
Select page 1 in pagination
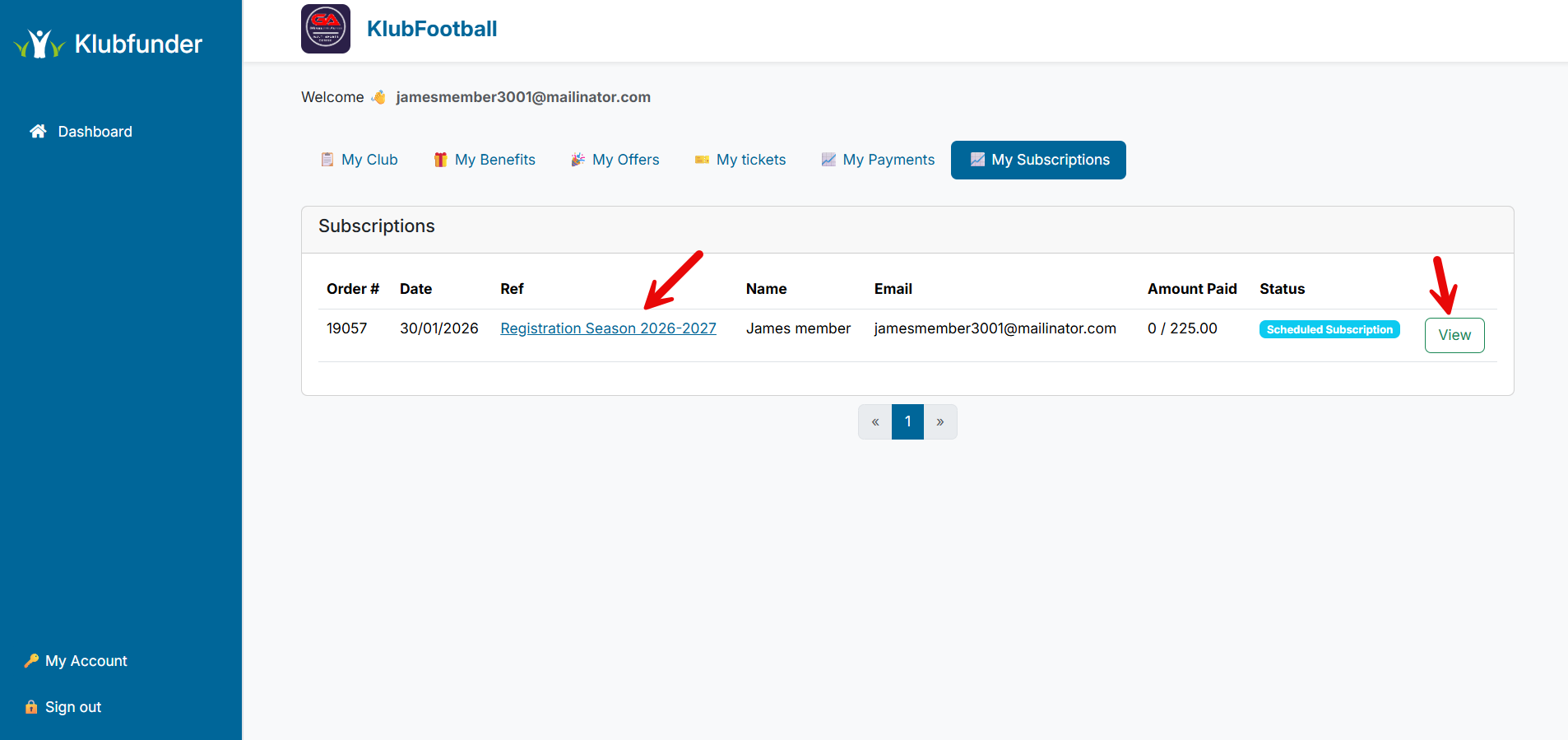tap(907, 421)
